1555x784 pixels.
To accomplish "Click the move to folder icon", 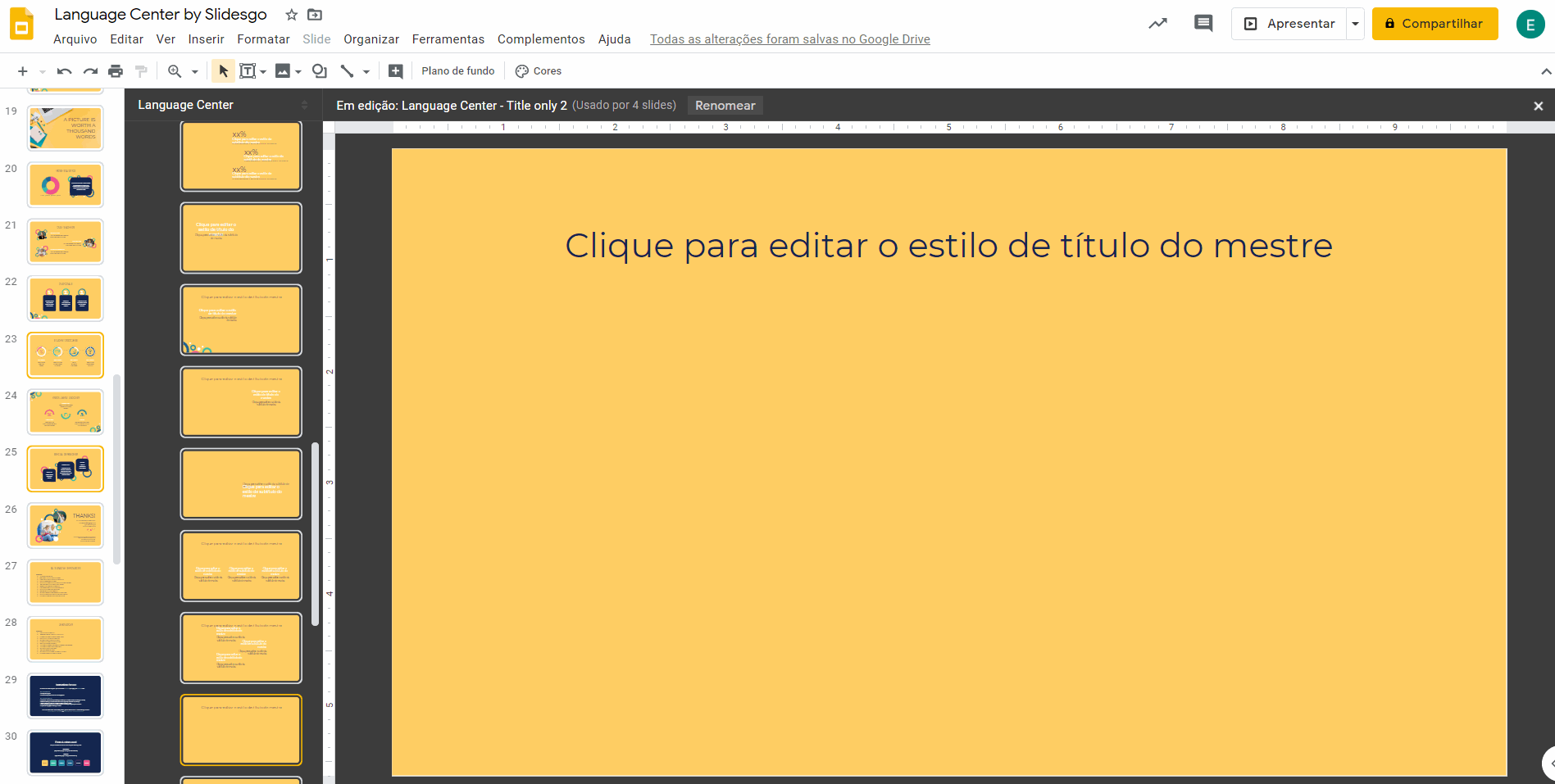I will point(315,15).
